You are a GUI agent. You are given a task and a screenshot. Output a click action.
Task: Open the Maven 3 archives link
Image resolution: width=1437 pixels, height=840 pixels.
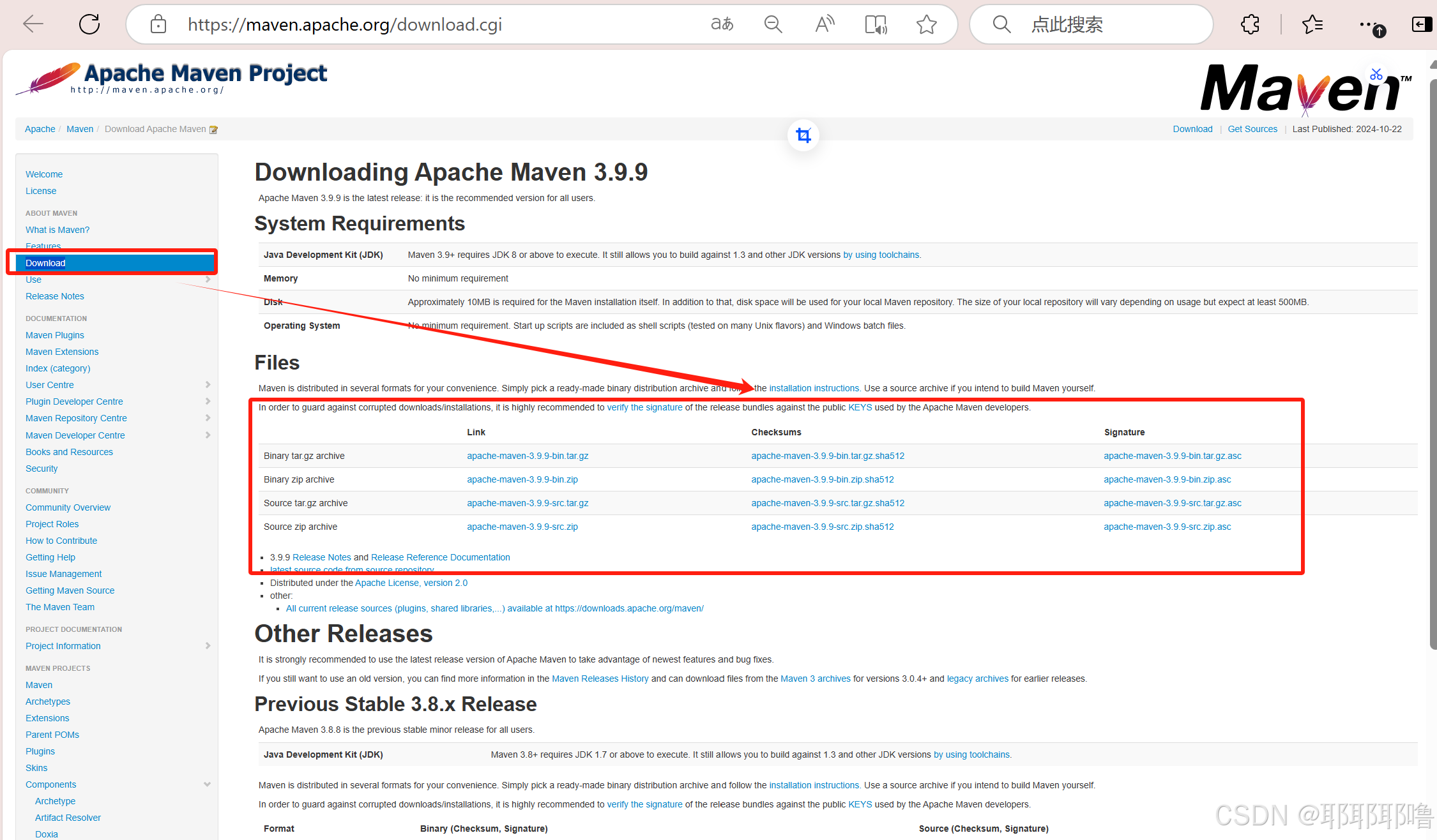[x=816, y=679]
